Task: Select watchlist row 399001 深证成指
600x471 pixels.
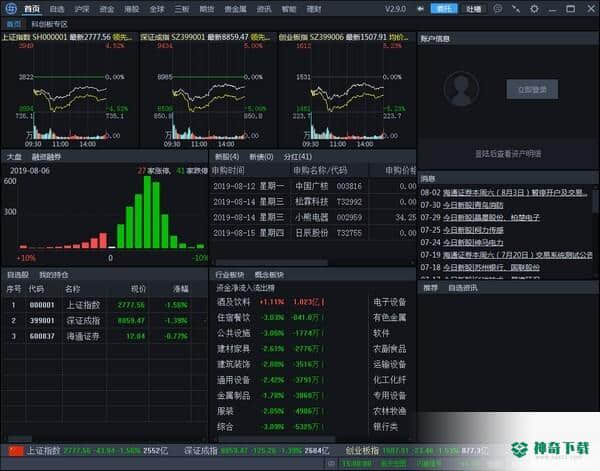Action: pyautogui.click(x=105, y=321)
